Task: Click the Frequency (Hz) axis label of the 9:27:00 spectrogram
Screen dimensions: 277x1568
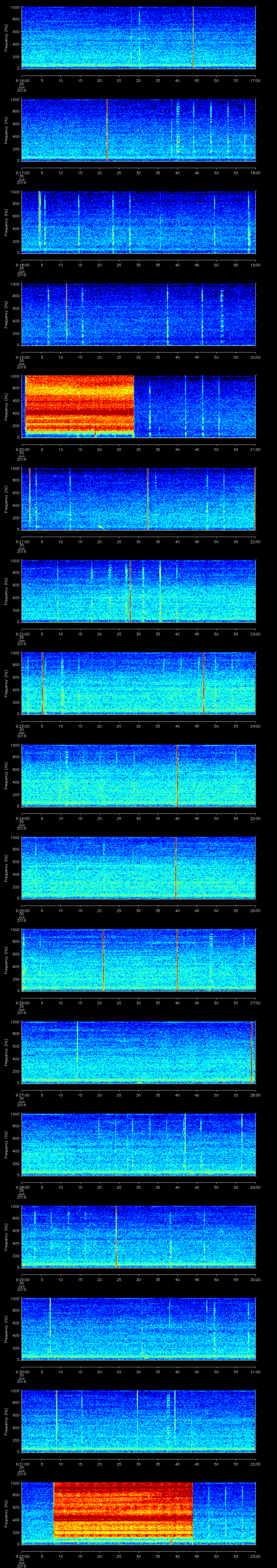Action: (6, 1052)
